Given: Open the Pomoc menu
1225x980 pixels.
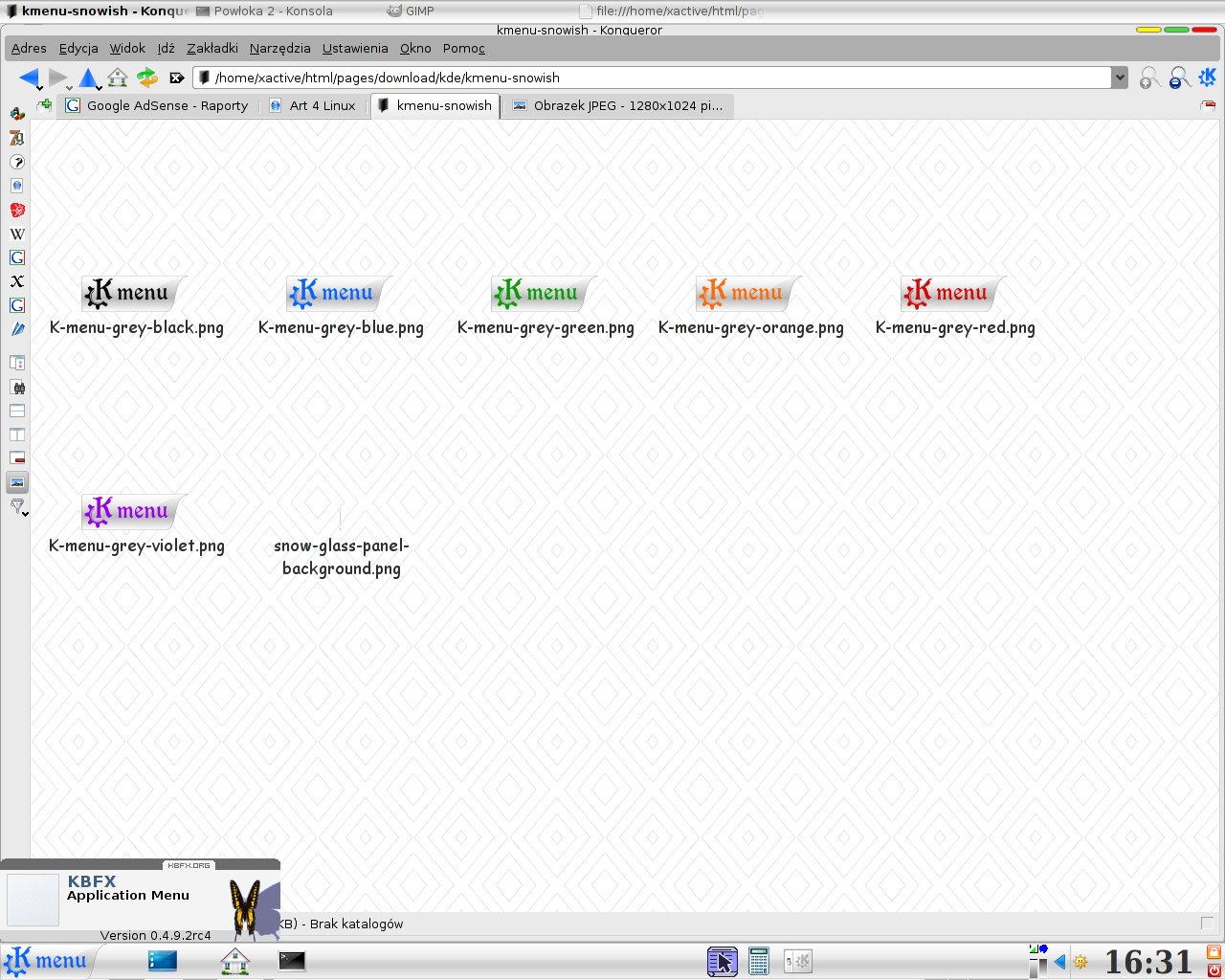Looking at the screenshot, I should pos(464,48).
